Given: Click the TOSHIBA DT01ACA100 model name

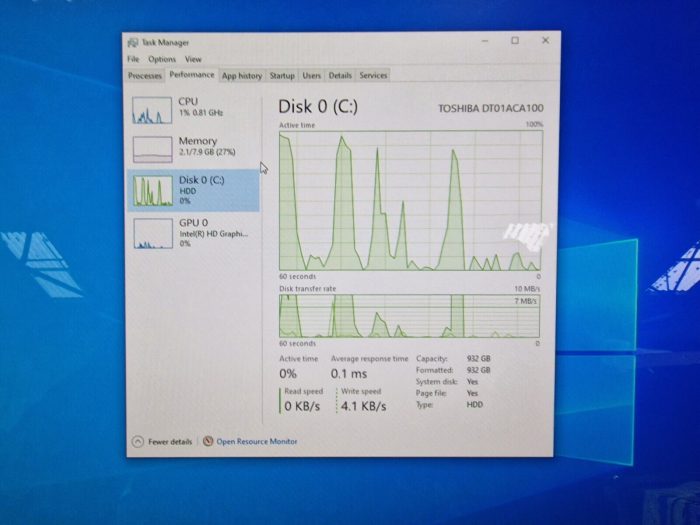Looking at the screenshot, I should [x=491, y=108].
